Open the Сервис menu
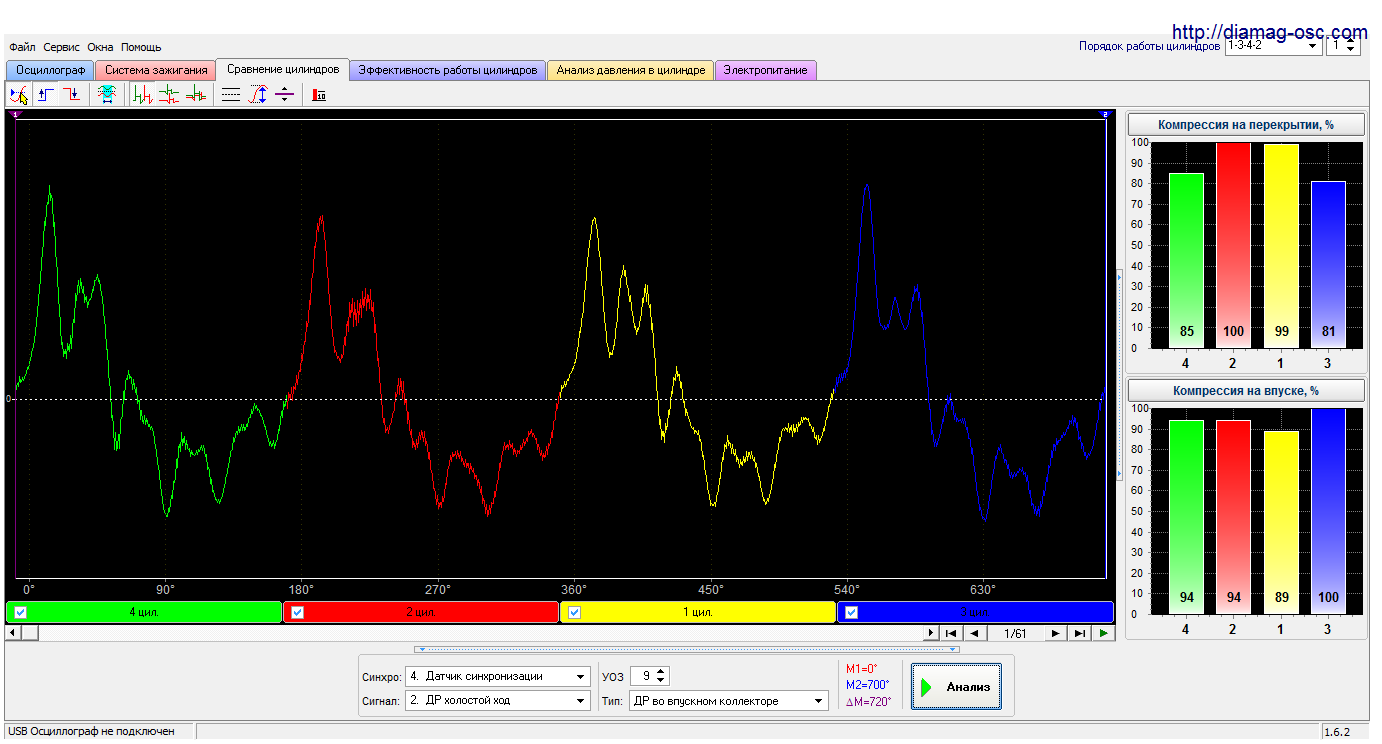The width and height of the screenshot is (1382, 744). tap(61, 47)
